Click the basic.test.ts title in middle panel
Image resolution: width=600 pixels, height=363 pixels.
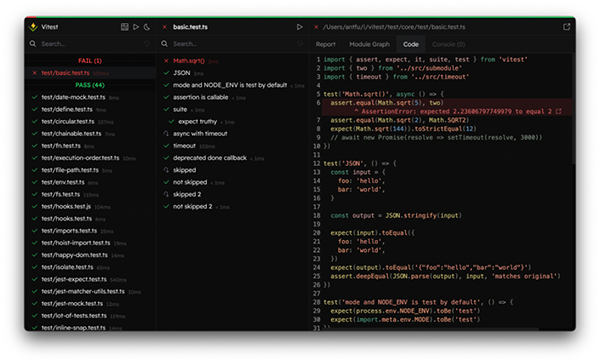tap(190, 27)
